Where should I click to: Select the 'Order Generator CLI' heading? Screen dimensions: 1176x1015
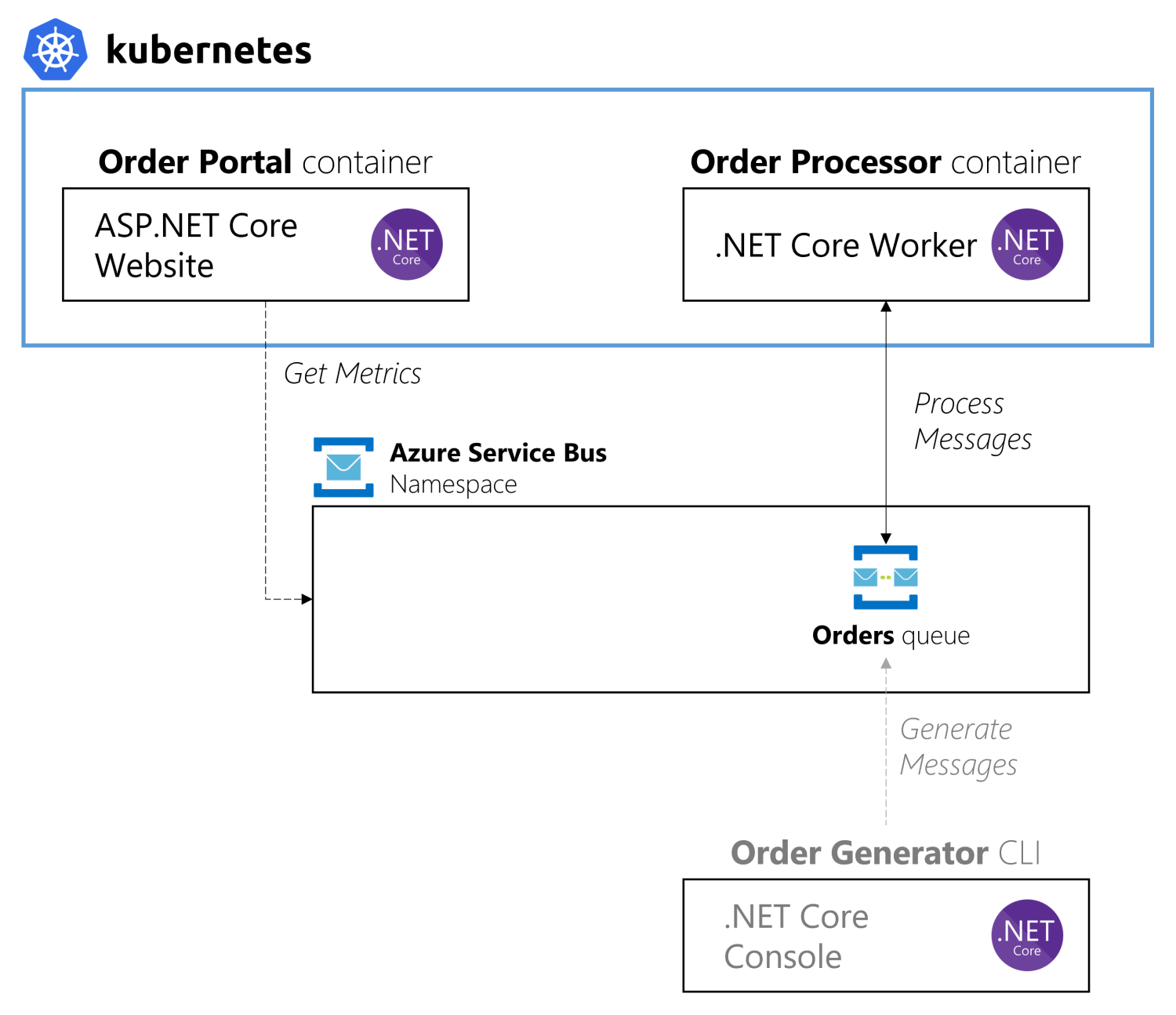(886, 853)
